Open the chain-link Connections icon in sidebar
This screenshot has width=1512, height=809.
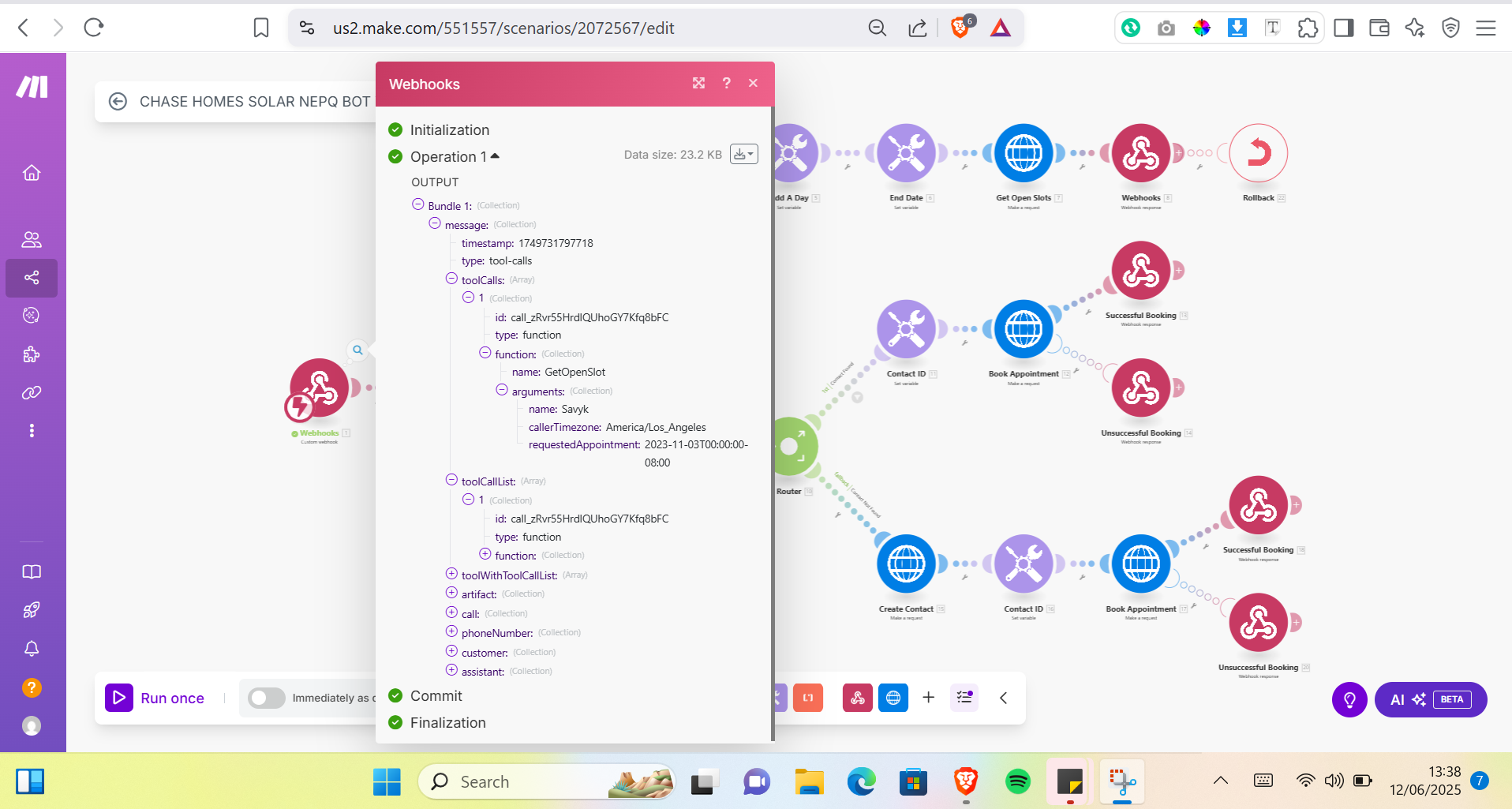tap(32, 392)
